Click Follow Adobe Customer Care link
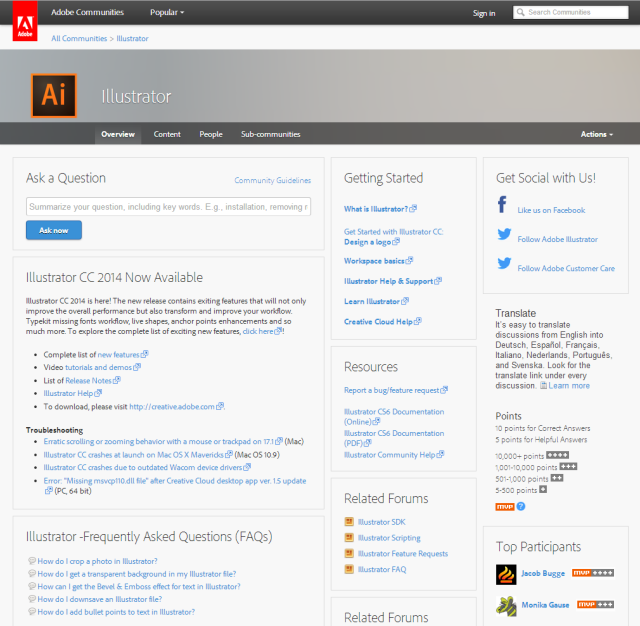 pos(566,268)
